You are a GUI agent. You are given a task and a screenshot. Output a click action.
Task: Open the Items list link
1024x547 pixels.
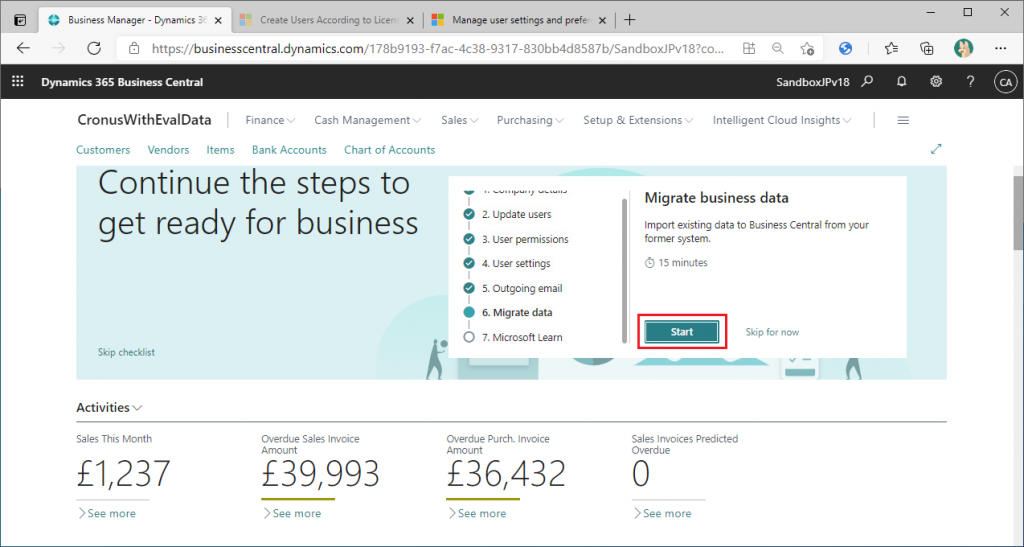[x=221, y=149]
